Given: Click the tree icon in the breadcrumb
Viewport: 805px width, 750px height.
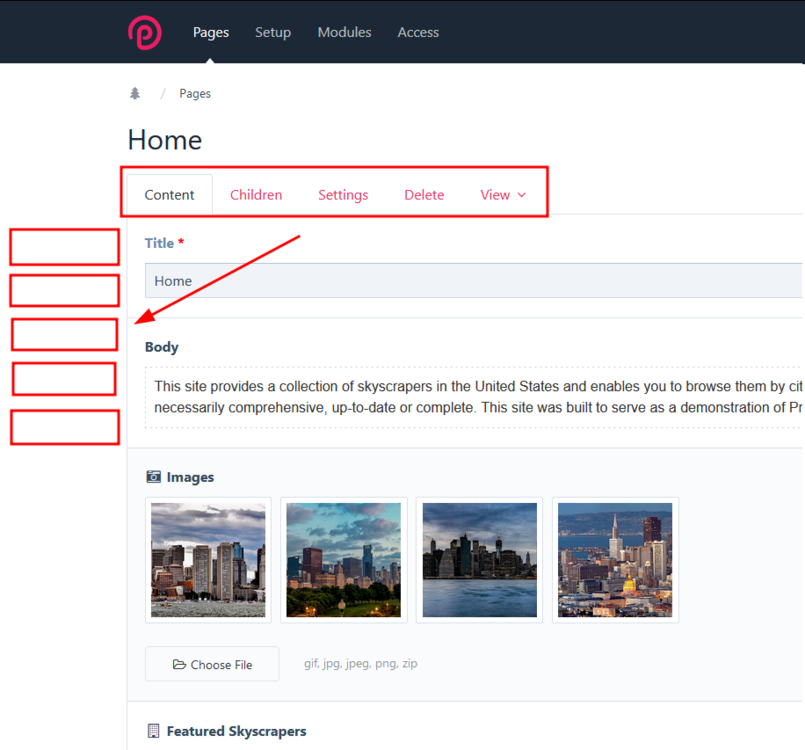Looking at the screenshot, I should pos(135,94).
